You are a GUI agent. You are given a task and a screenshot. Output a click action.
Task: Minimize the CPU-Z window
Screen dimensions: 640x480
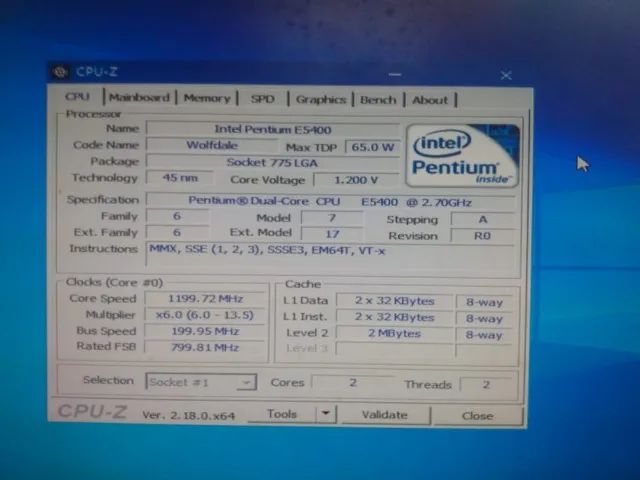(x=395, y=75)
